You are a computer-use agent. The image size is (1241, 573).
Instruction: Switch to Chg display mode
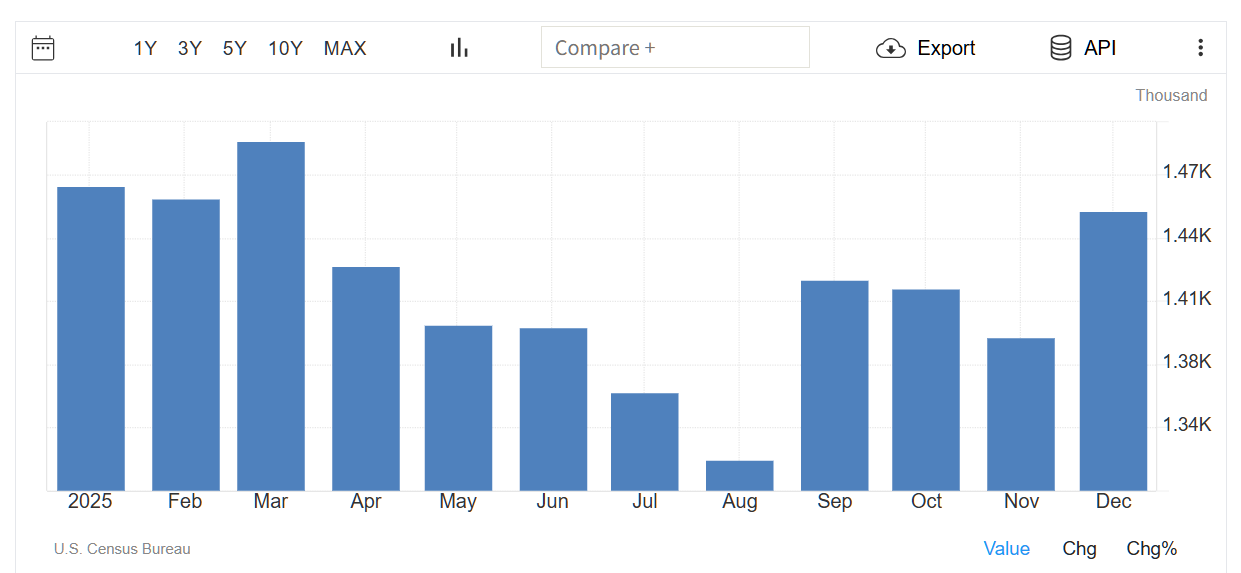(x=1079, y=549)
